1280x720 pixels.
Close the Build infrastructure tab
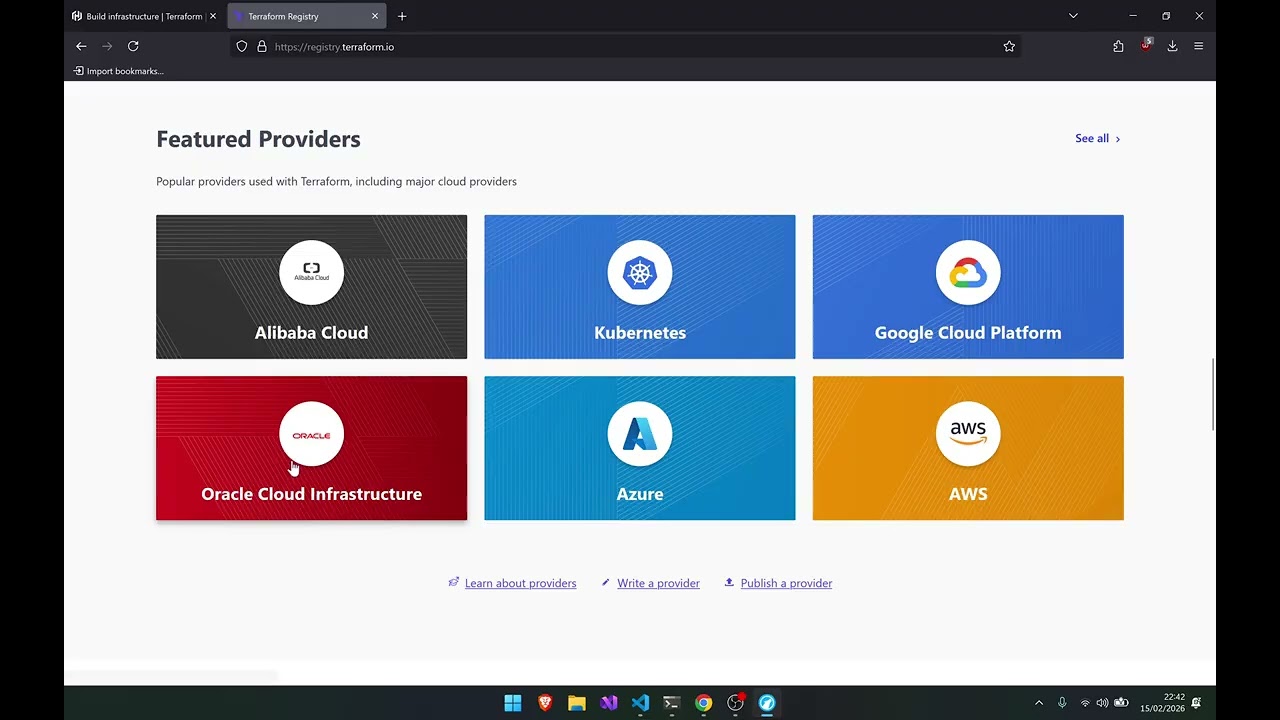click(x=212, y=16)
